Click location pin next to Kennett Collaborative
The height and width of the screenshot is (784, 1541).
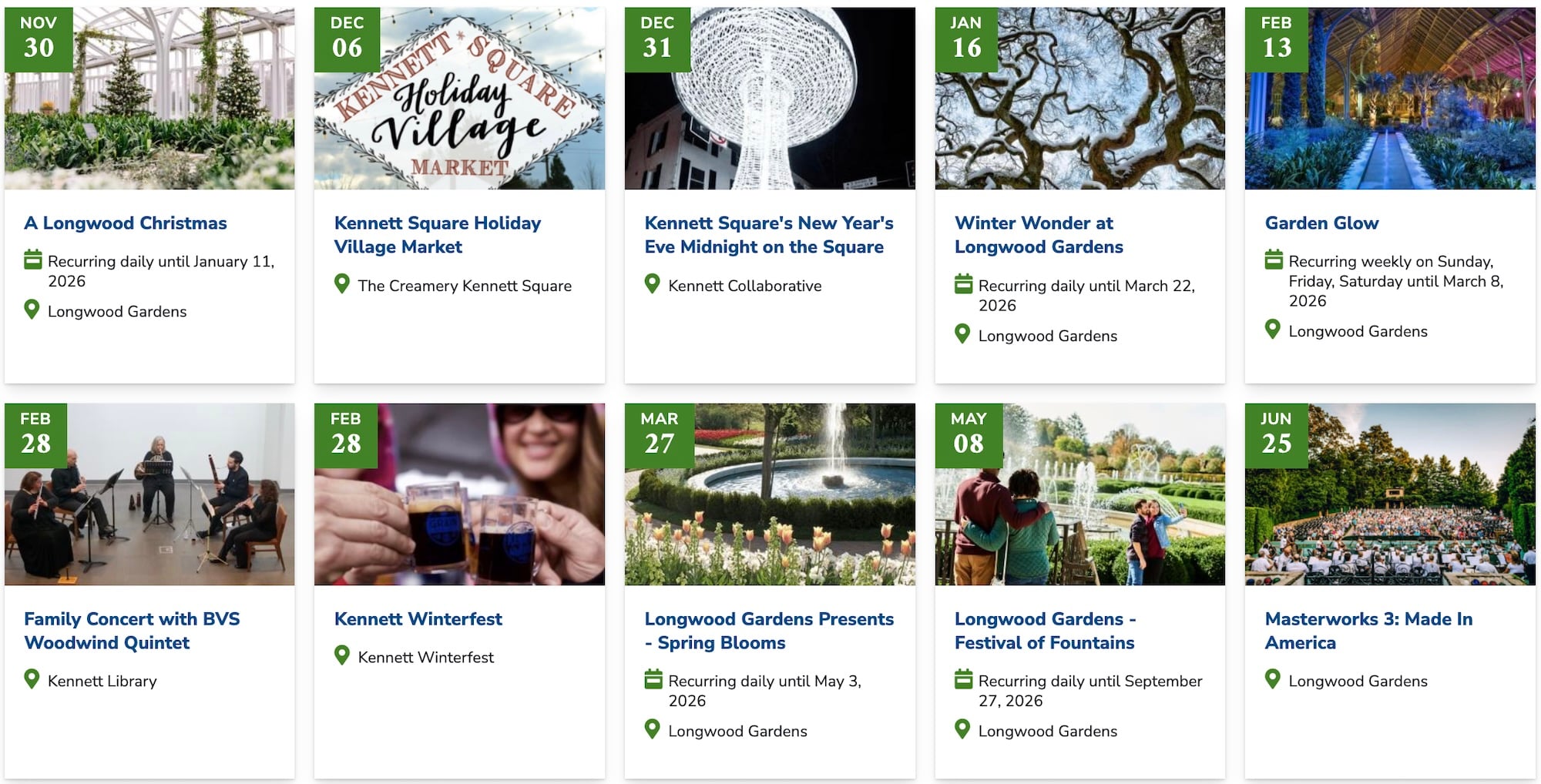[652, 284]
